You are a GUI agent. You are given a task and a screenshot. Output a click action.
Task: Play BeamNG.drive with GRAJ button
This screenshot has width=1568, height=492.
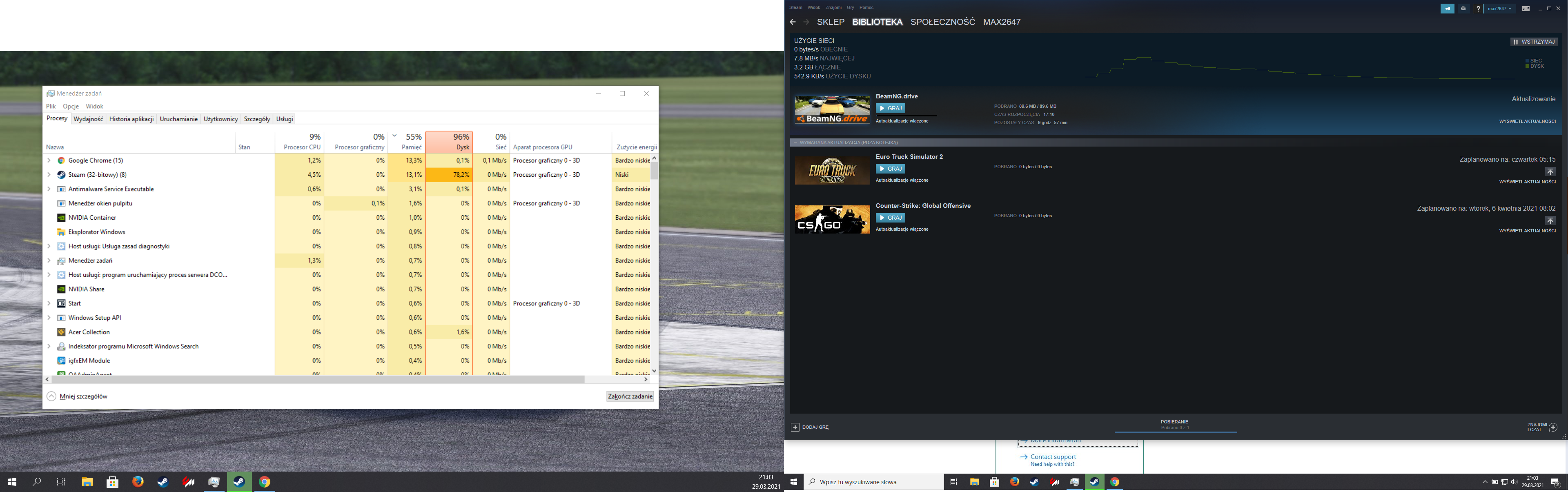tap(890, 108)
